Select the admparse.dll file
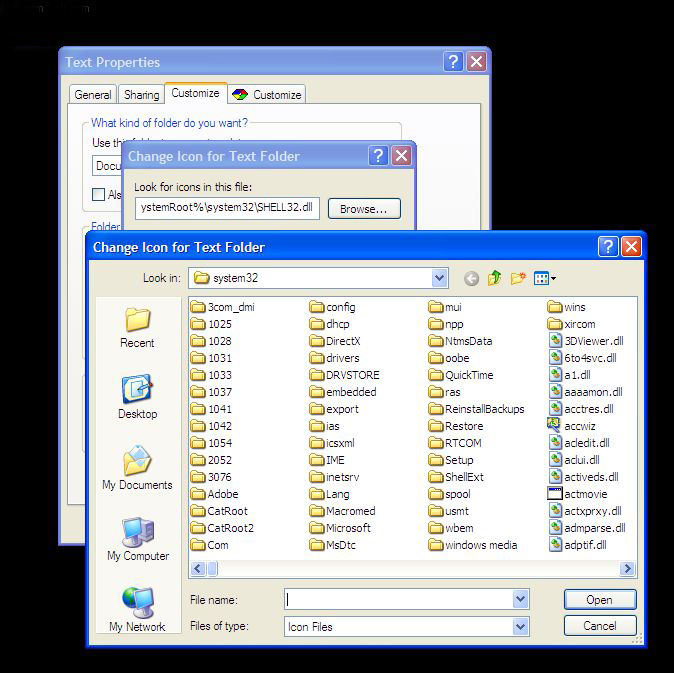Image resolution: width=674 pixels, height=673 pixels. [587, 528]
